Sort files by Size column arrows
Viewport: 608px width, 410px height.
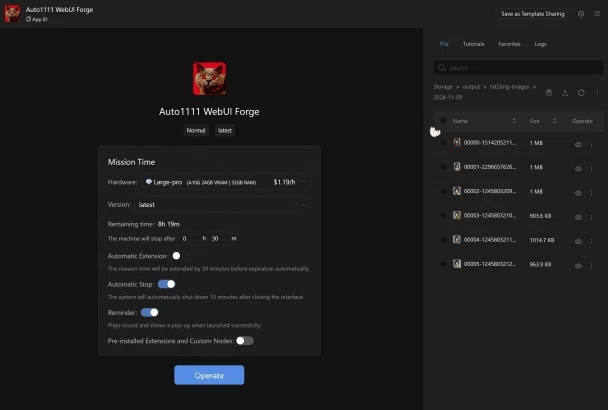554,121
